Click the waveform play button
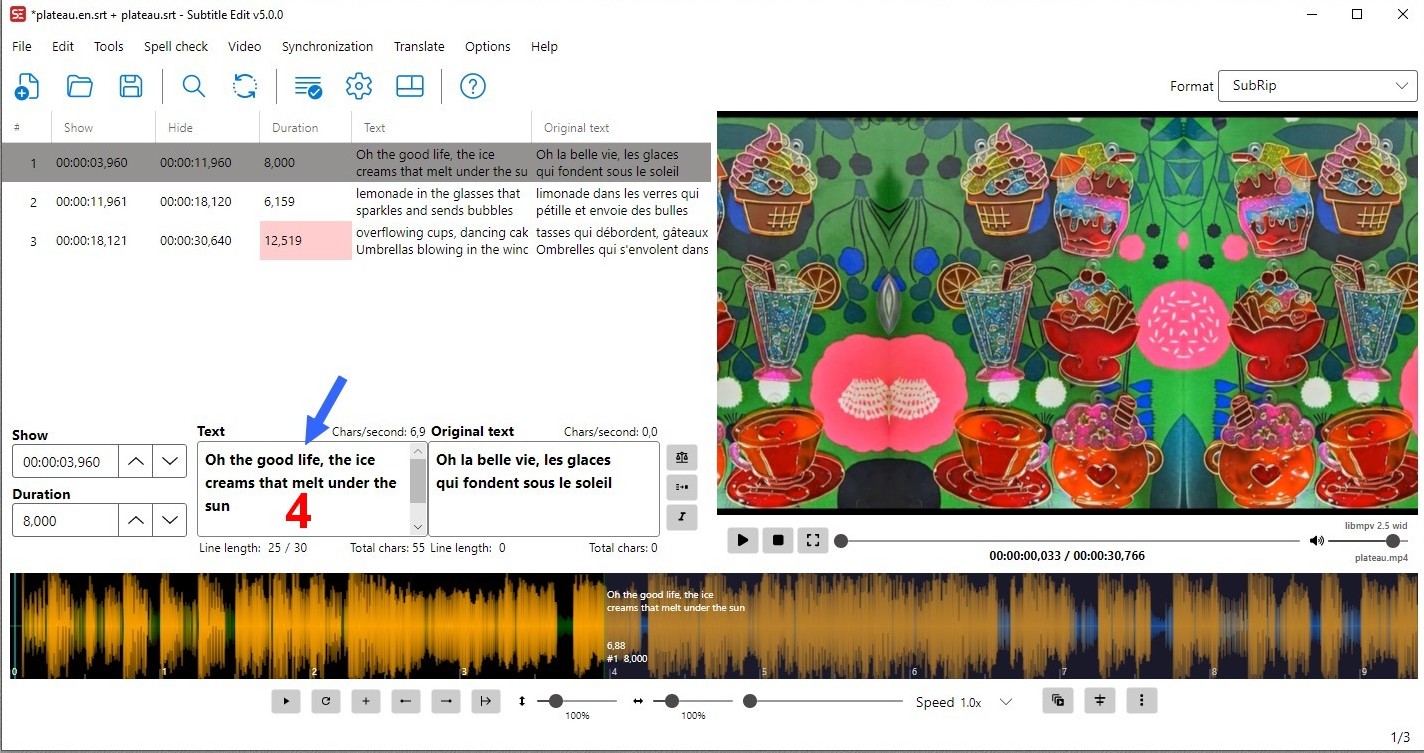 click(286, 701)
